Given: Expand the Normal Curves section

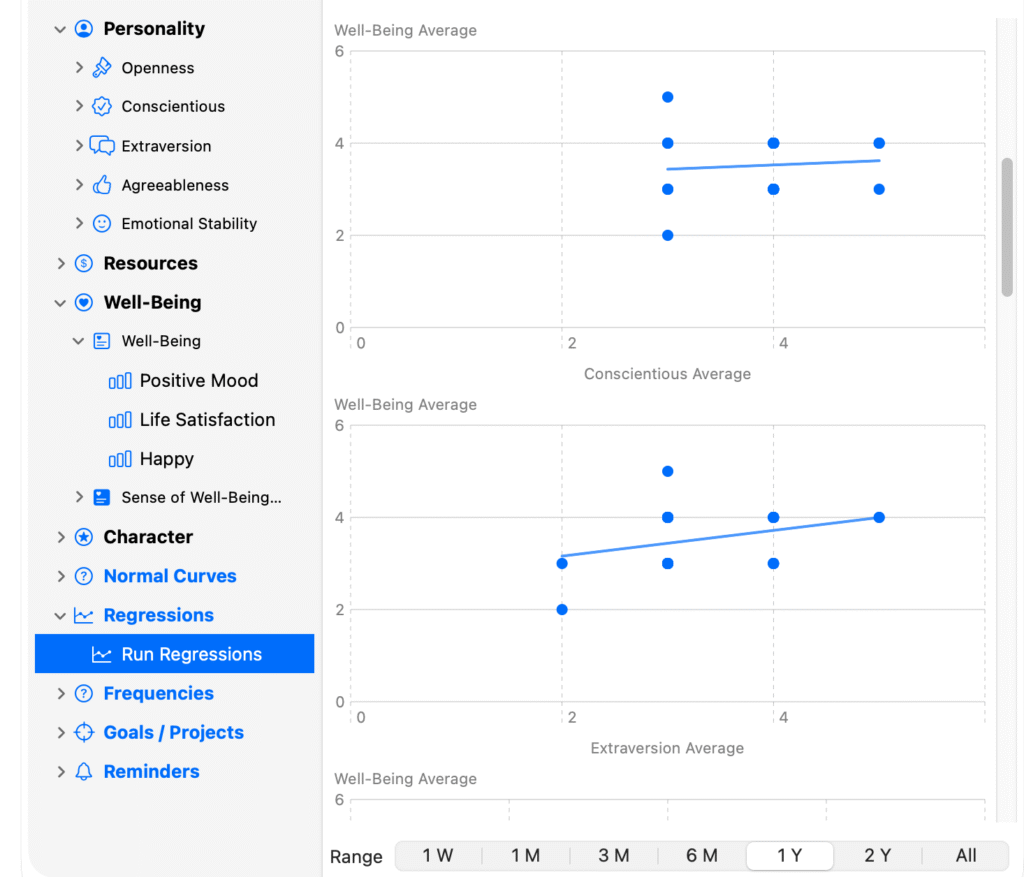Looking at the screenshot, I should pos(61,576).
